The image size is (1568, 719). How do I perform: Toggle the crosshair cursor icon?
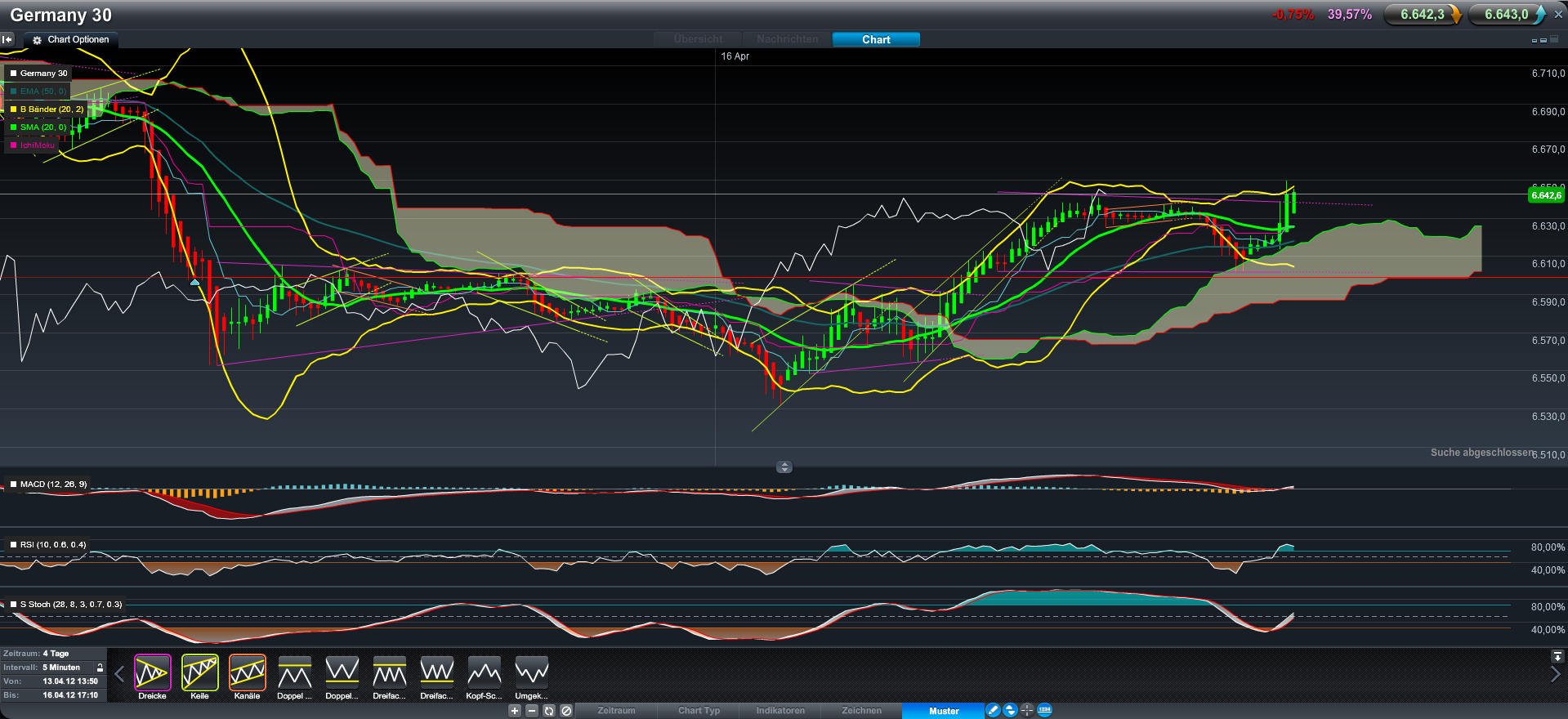(1027, 711)
